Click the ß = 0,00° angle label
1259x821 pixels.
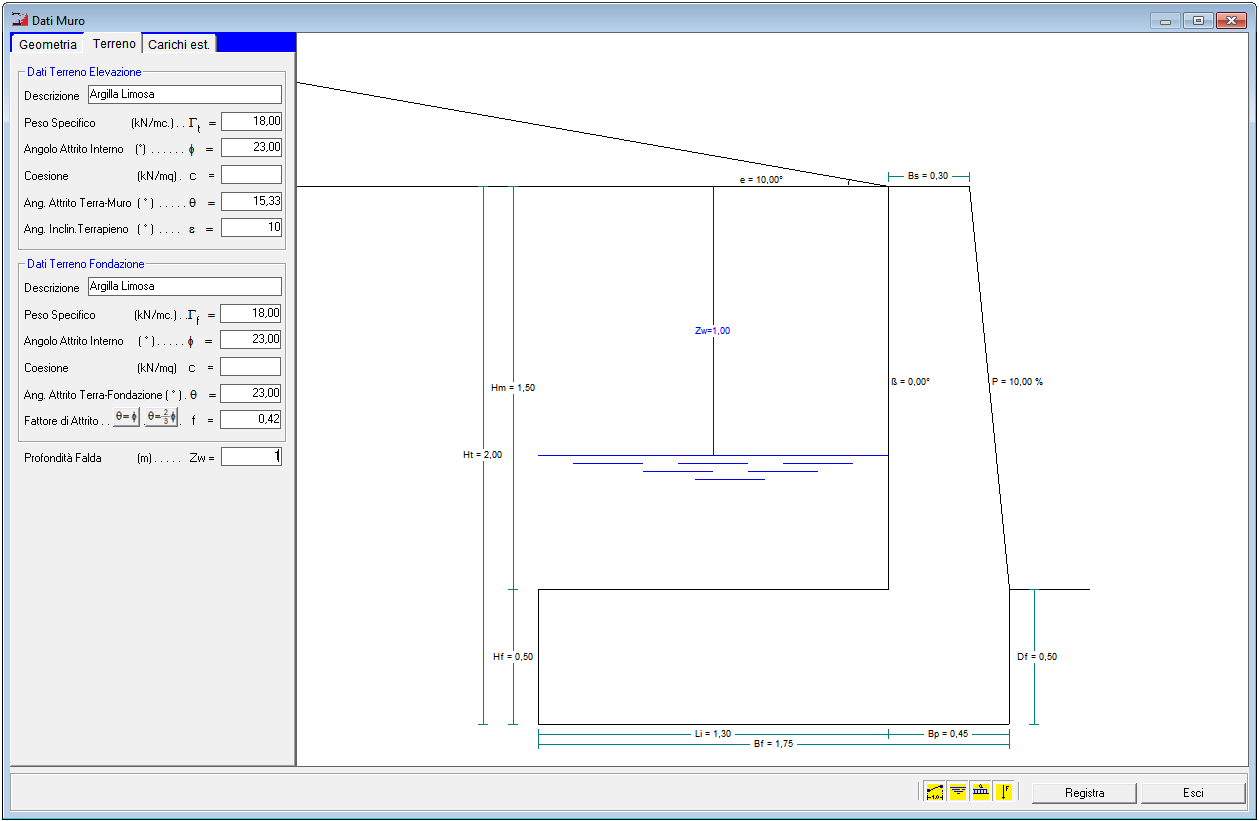[910, 382]
